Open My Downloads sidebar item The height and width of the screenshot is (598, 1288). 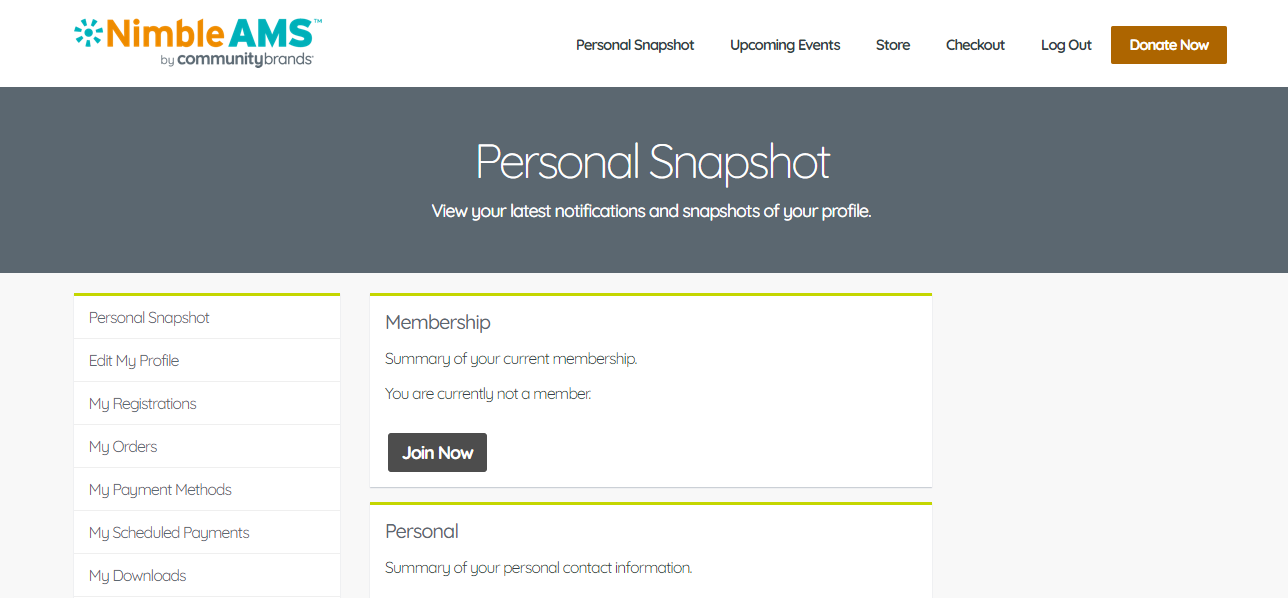[137, 576]
